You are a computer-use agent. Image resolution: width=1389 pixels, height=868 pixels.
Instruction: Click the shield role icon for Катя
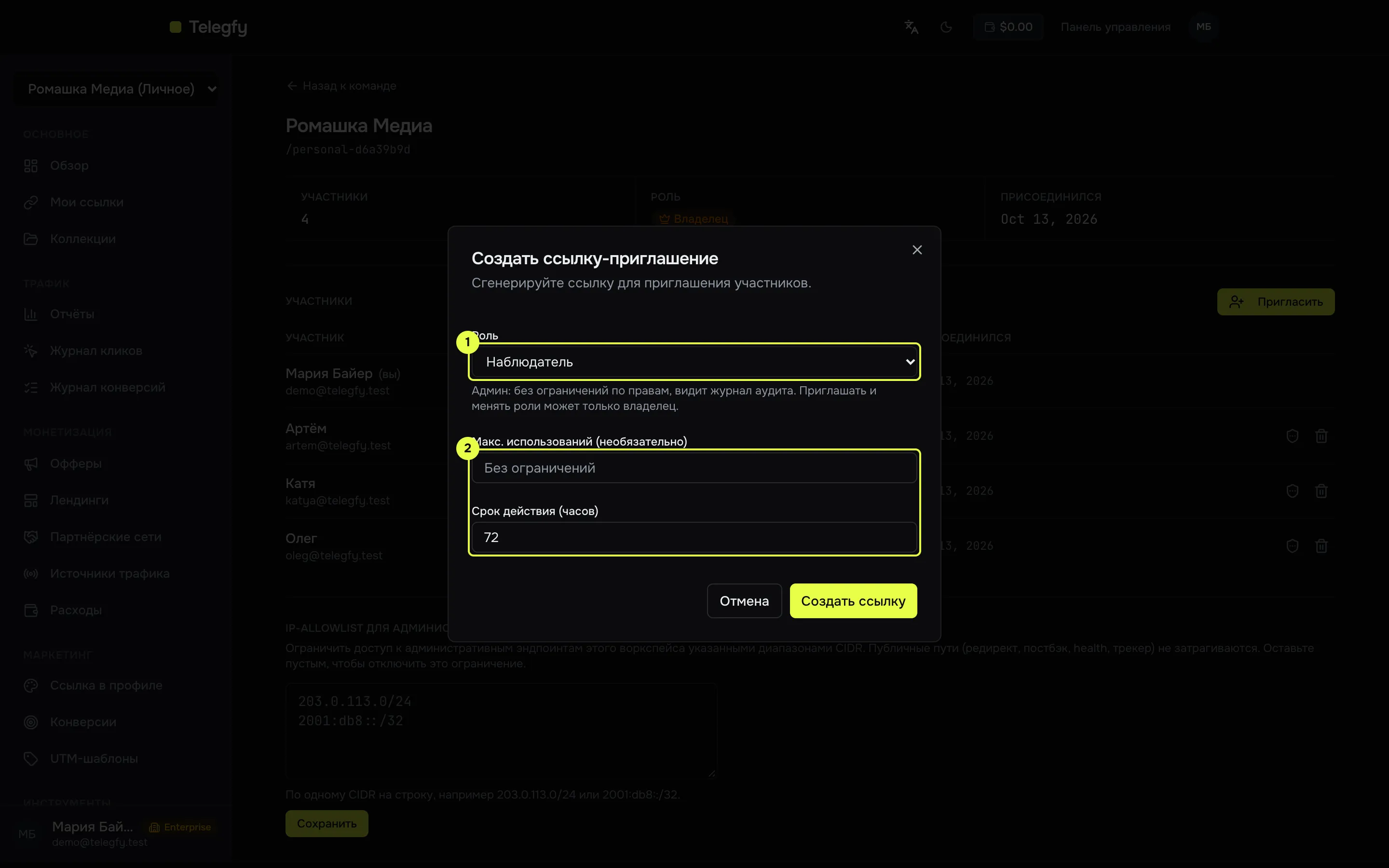[x=1293, y=491]
